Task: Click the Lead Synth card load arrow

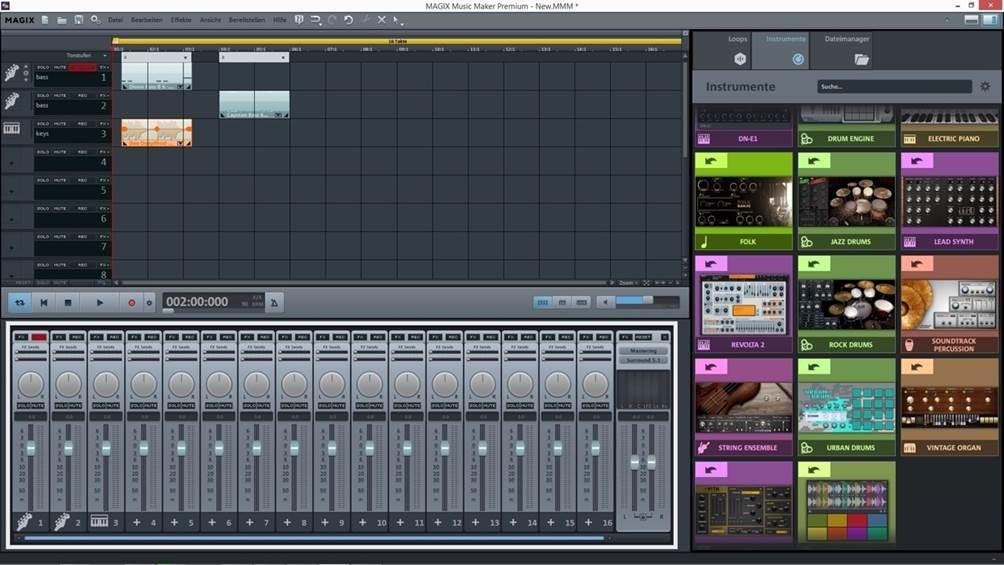Action: pyautogui.click(x=917, y=160)
